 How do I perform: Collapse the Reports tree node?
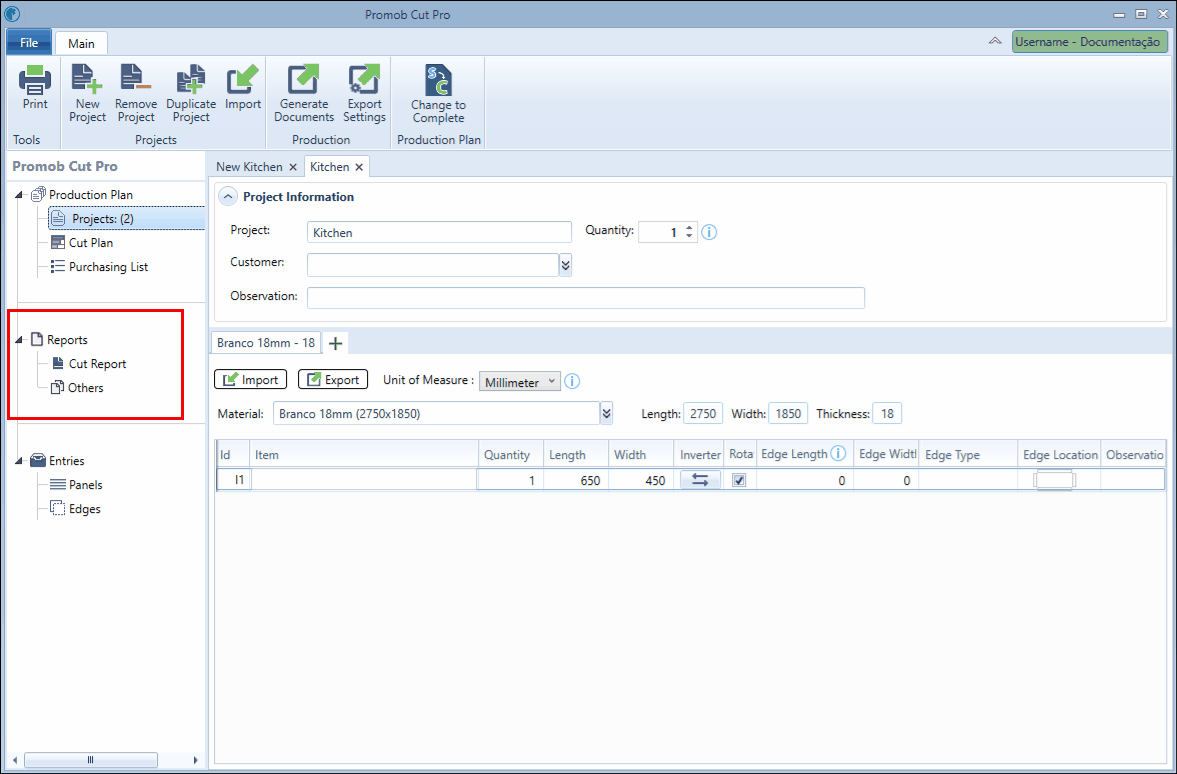click(x=20, y=340)
